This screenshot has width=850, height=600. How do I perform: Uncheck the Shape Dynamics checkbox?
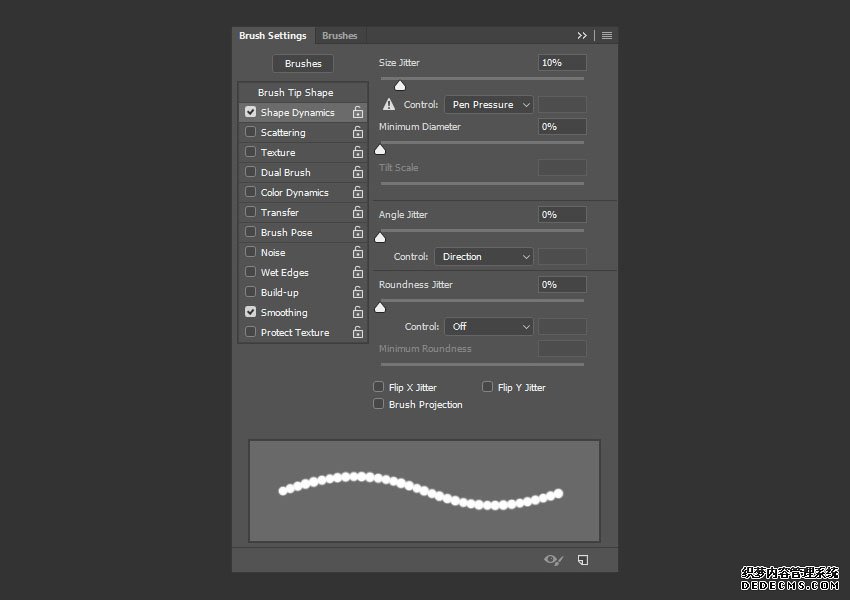pyautogui.click(x=250, y=112)
